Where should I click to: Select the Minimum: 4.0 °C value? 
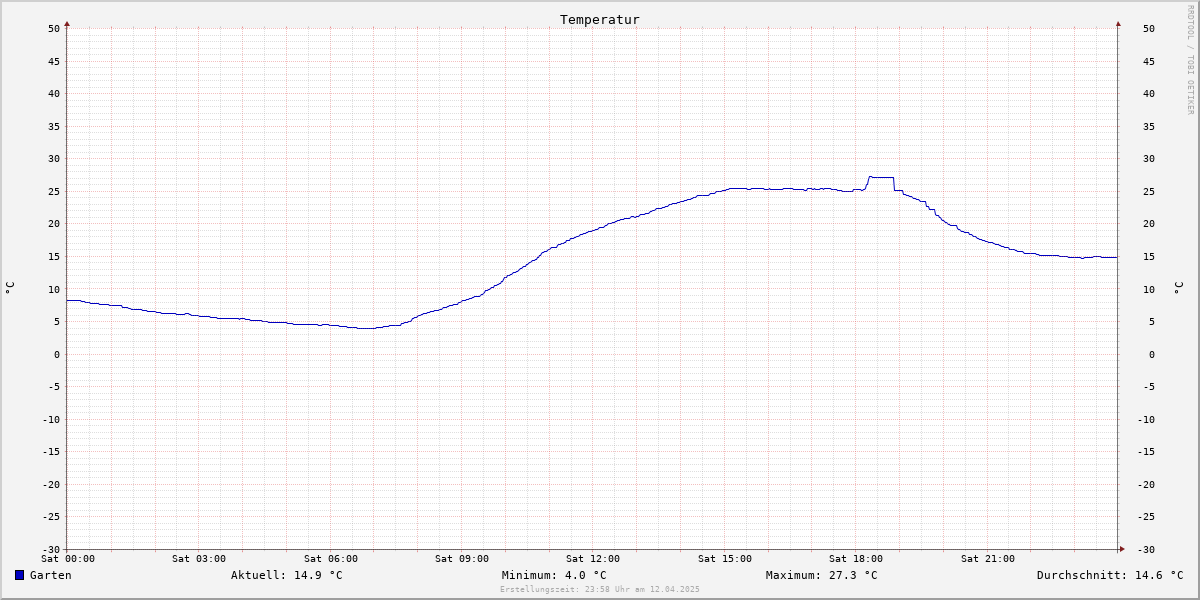554,575
